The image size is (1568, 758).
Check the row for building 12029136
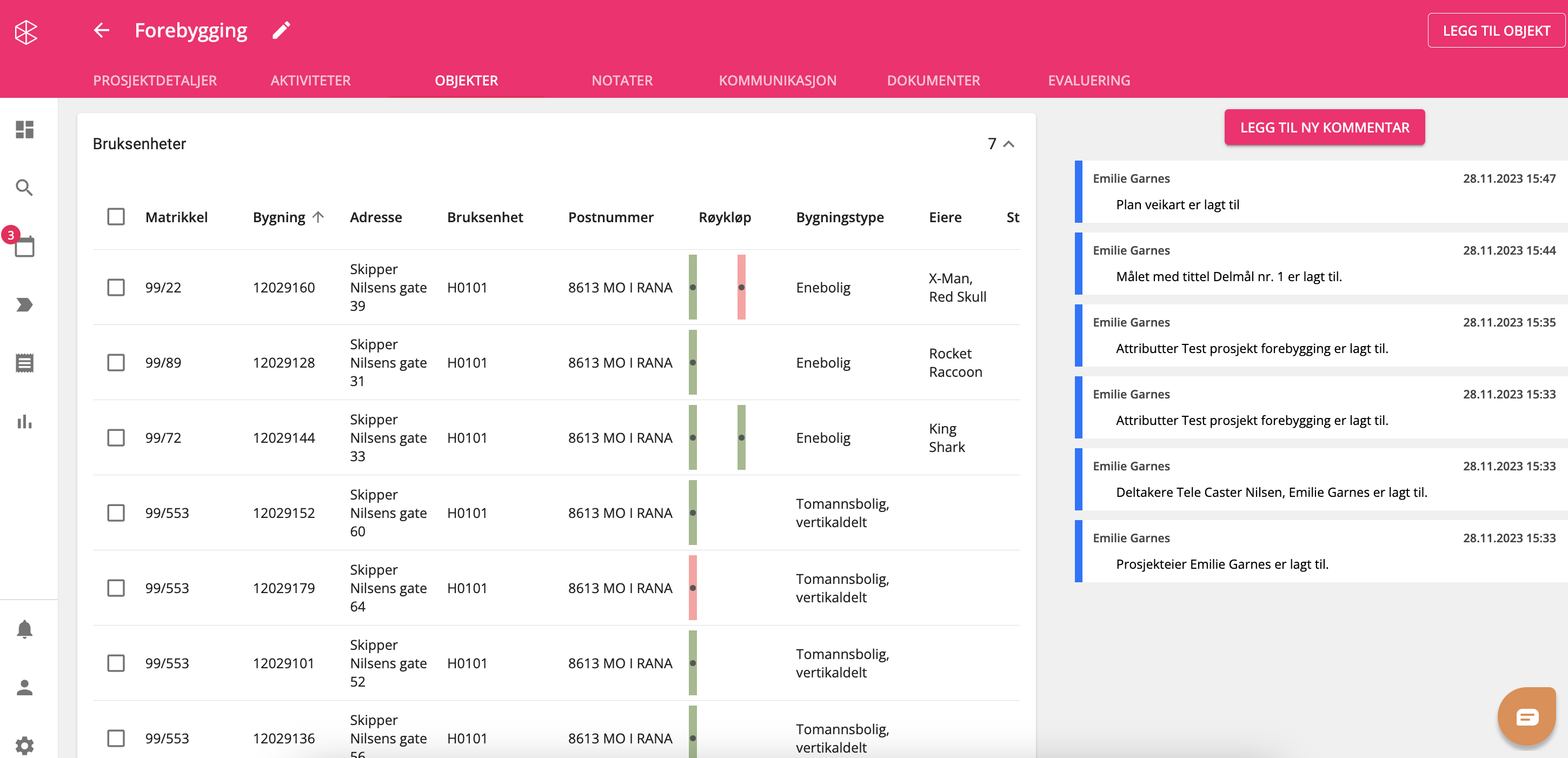[116, 738]
